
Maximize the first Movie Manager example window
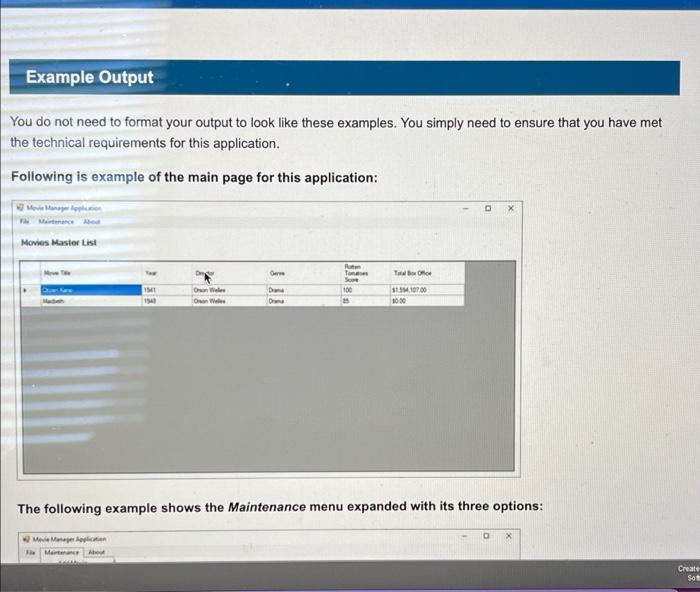[488, 208]
